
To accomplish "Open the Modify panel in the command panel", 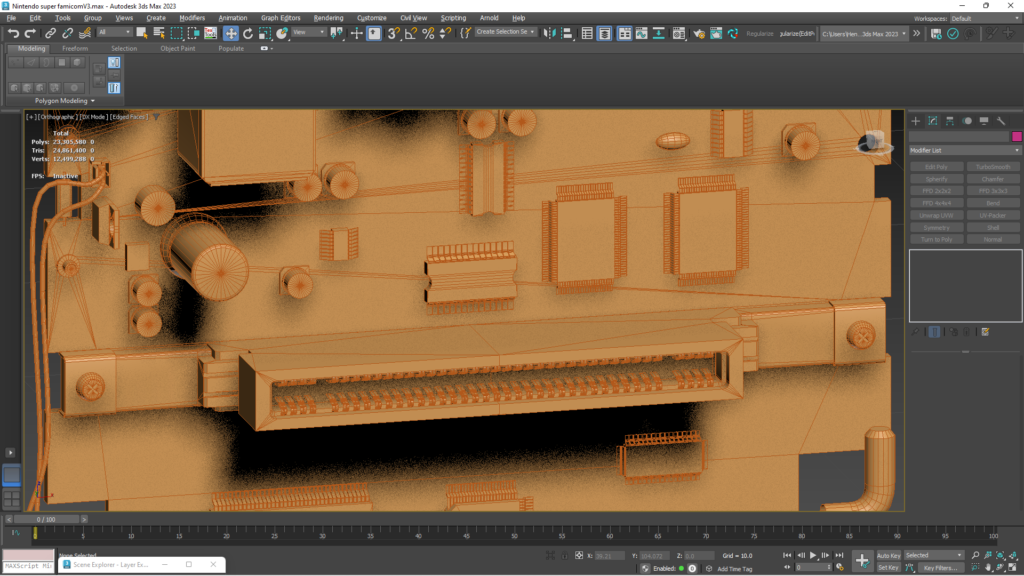I will [933, 121].
